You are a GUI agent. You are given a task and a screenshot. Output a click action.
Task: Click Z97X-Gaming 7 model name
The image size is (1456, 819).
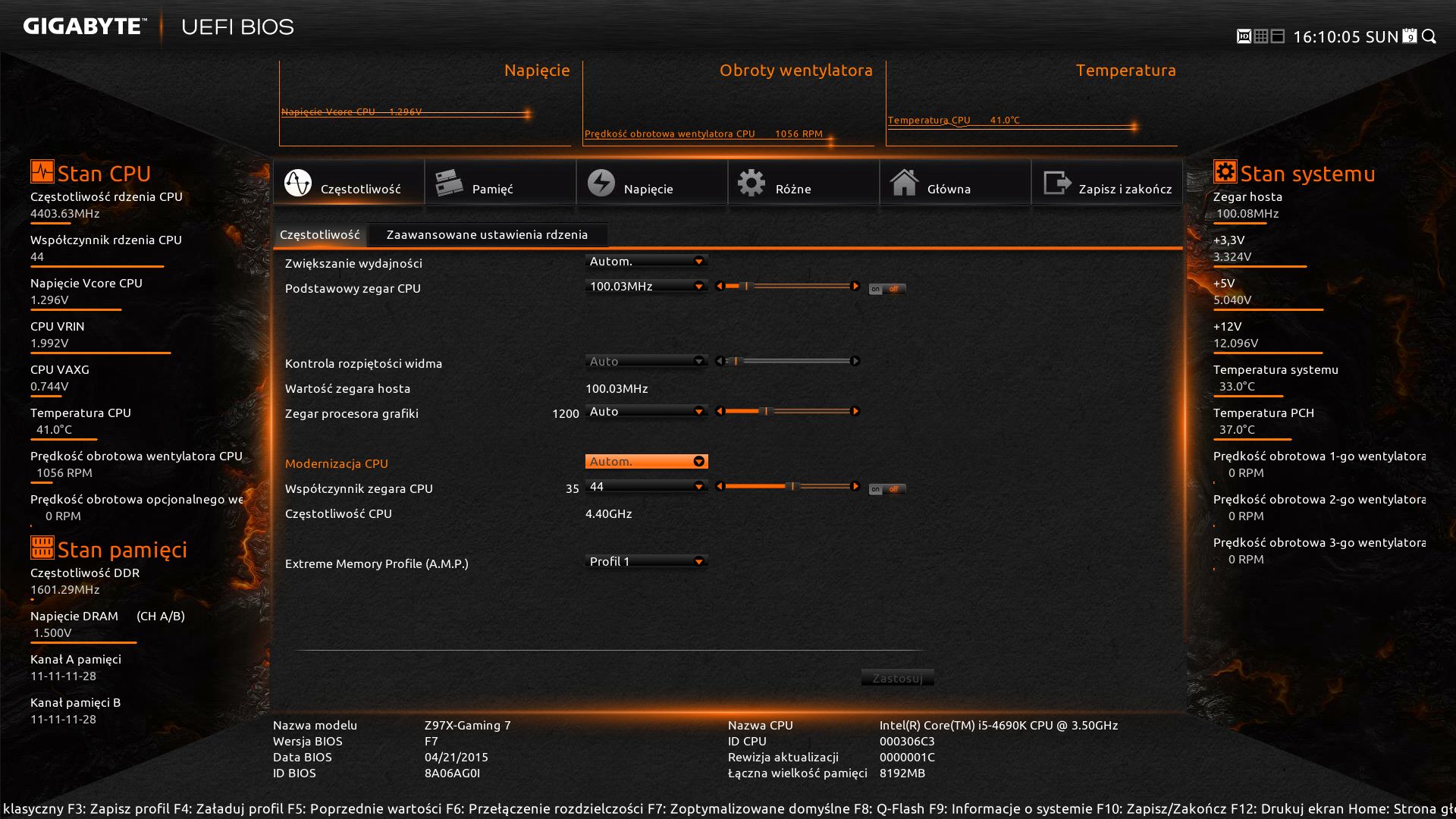tap(468, 726)
